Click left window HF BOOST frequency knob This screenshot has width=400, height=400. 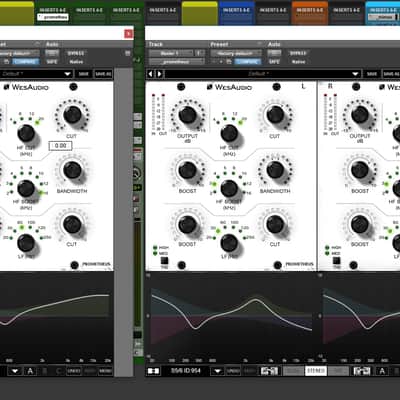point(26,188)
